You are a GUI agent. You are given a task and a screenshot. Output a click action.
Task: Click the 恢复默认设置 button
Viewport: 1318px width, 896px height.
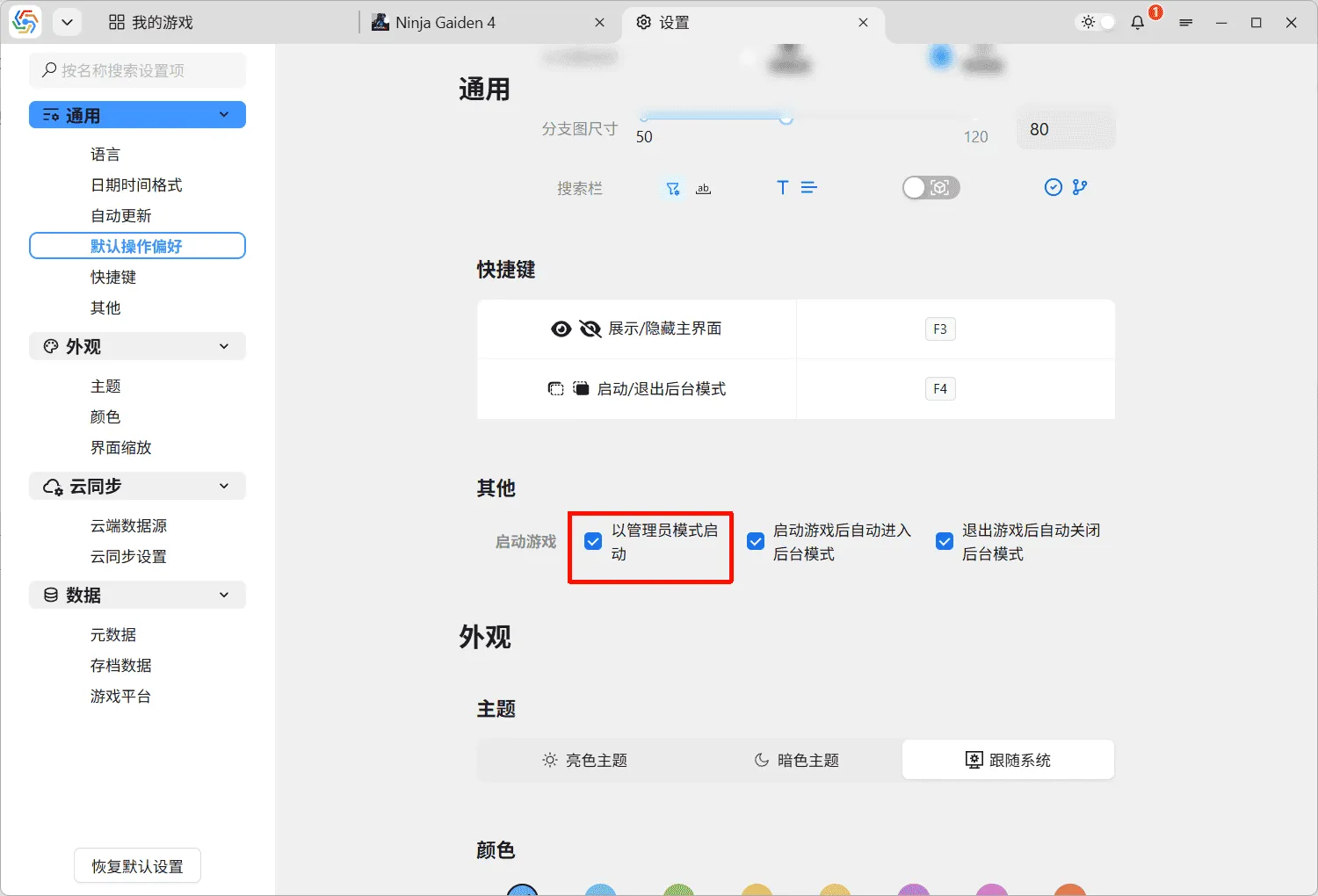pos(136,865)
